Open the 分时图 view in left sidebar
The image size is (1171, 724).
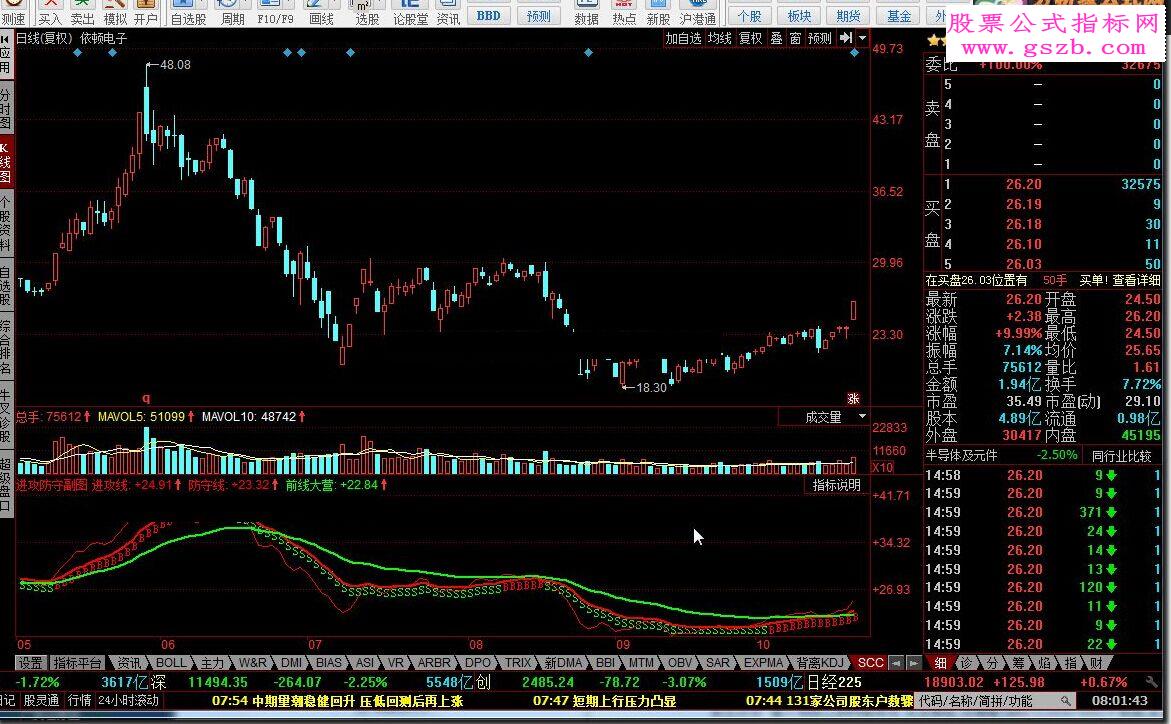click(x=5, y=110)
